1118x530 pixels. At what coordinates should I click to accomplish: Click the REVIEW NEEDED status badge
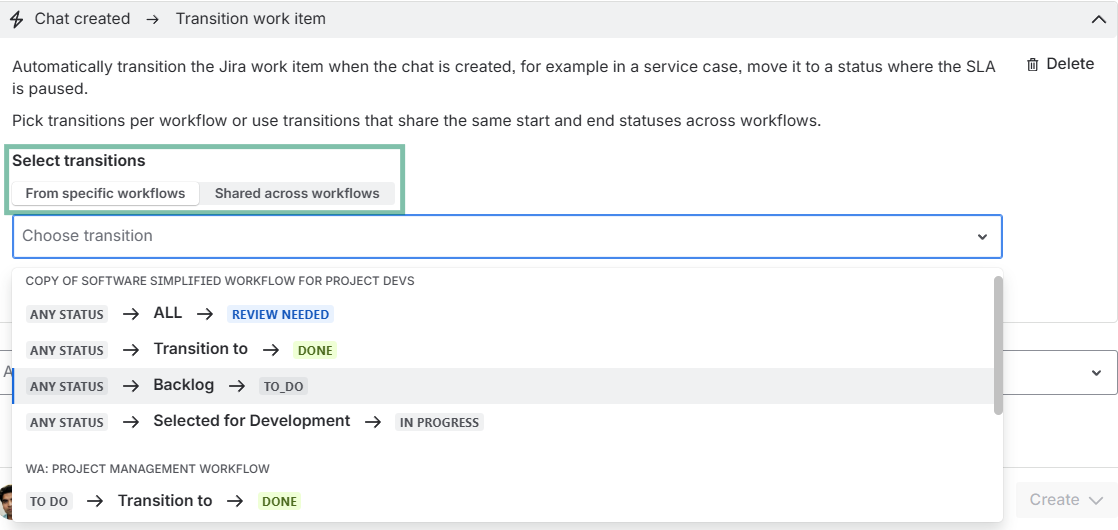(280, 314)
